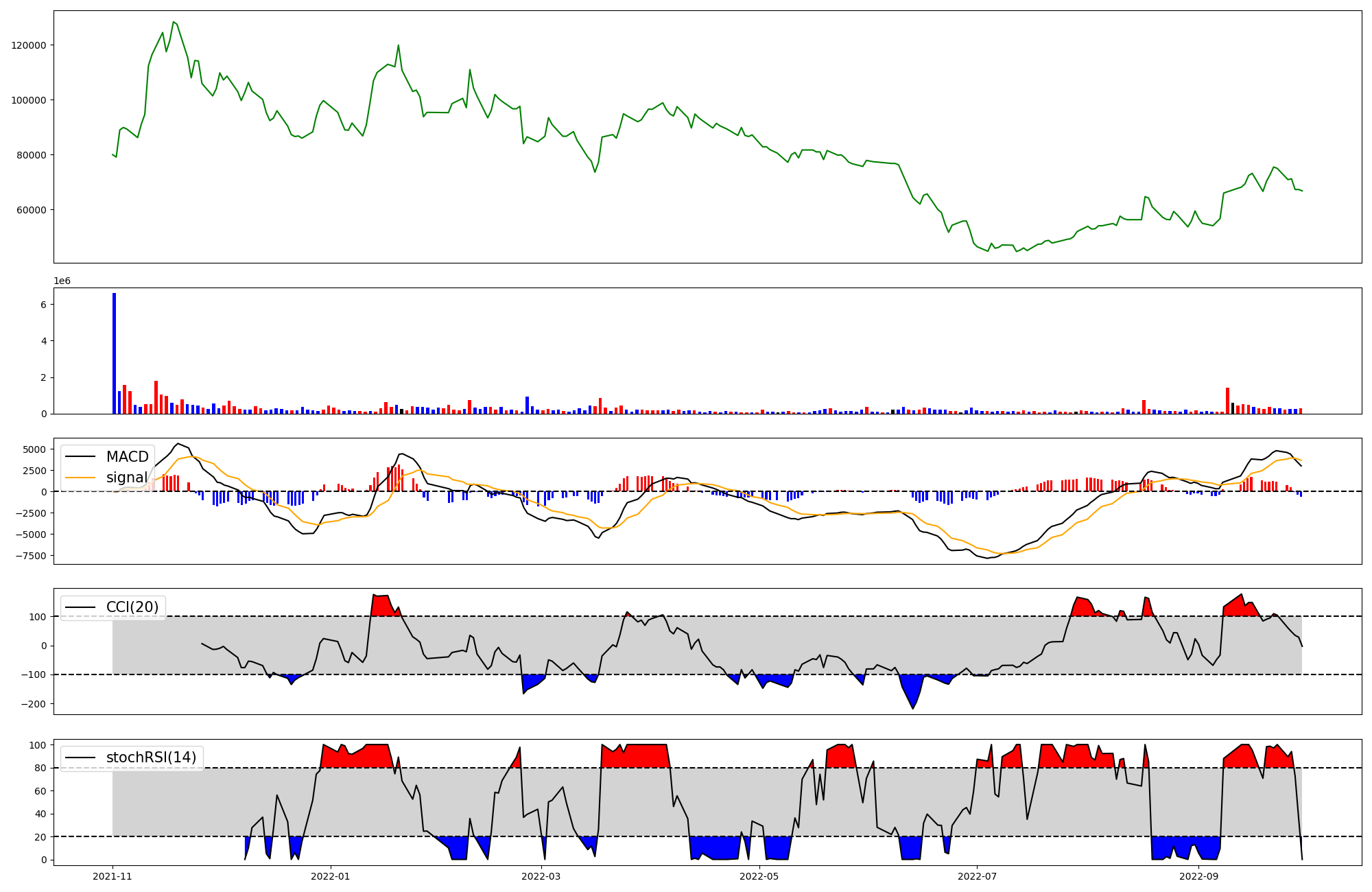Click the 2022-07 date axis label
Screen dimensions: 1372x892
tap(977, 876)
